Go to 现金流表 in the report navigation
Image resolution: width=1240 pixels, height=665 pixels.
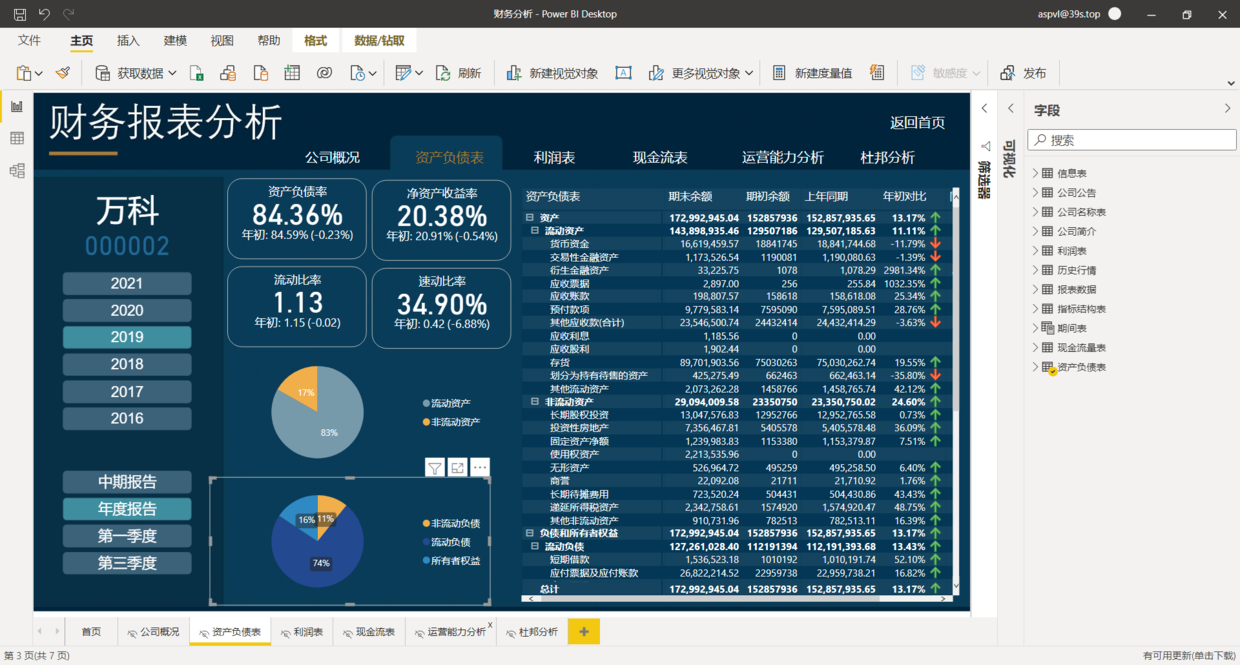(x=660, y=158)
